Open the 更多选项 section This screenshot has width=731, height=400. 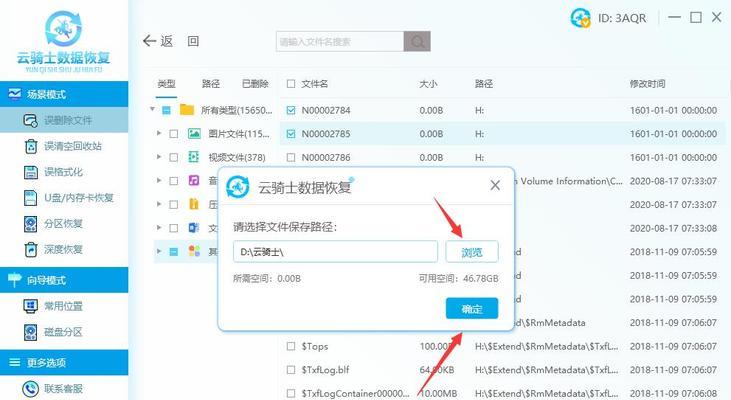pyautogui.click(x=64, y=363)
